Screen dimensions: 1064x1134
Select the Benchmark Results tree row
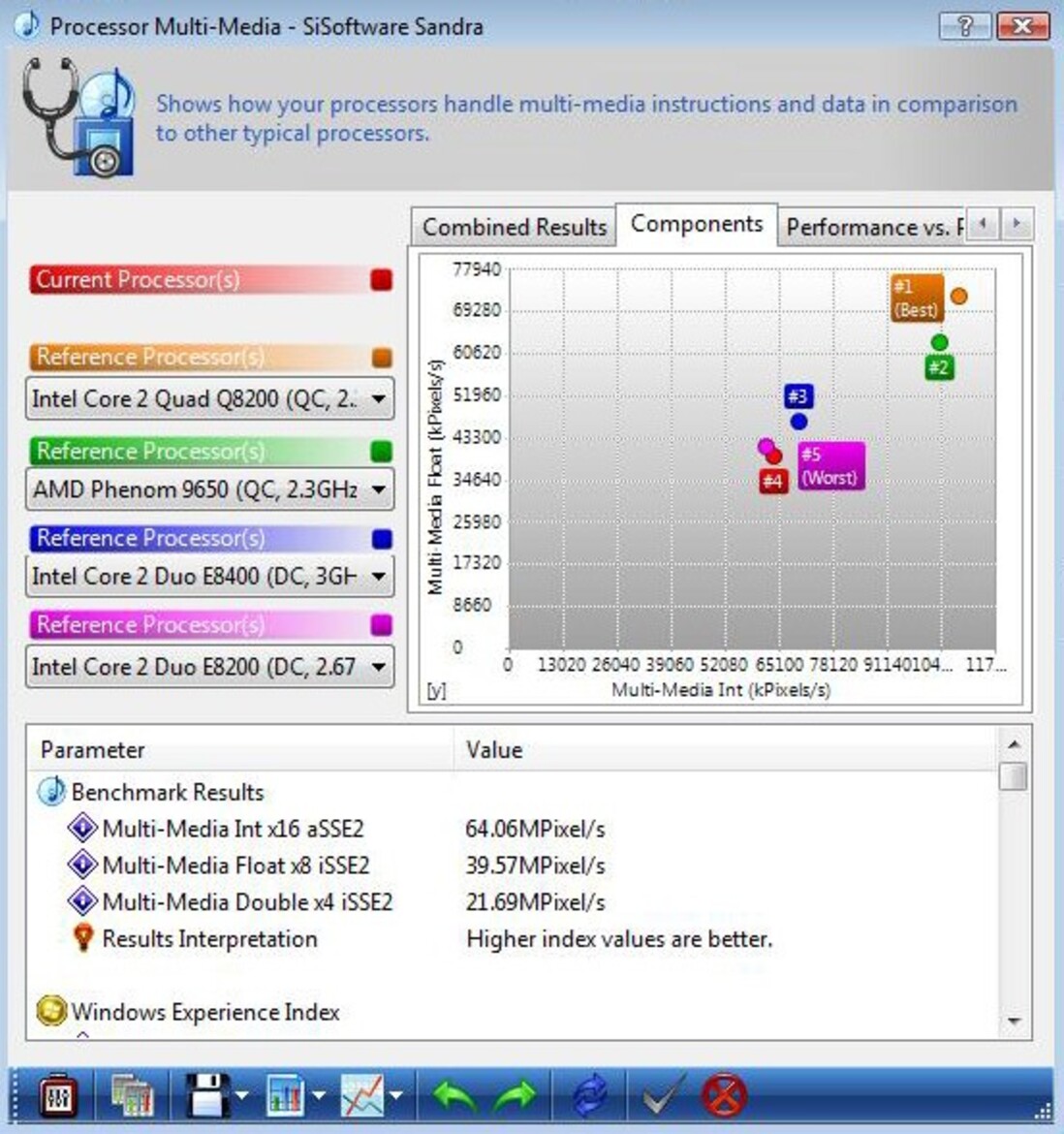(x=168, y=792)
